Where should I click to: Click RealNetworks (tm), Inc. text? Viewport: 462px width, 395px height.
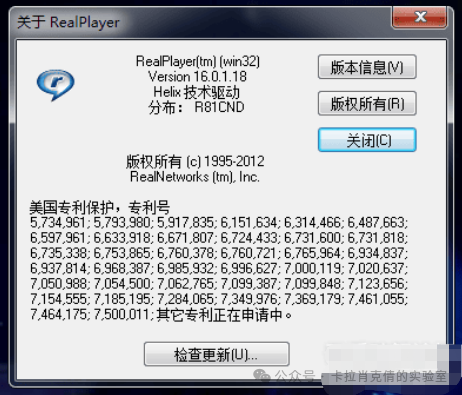tap(195, 177)
